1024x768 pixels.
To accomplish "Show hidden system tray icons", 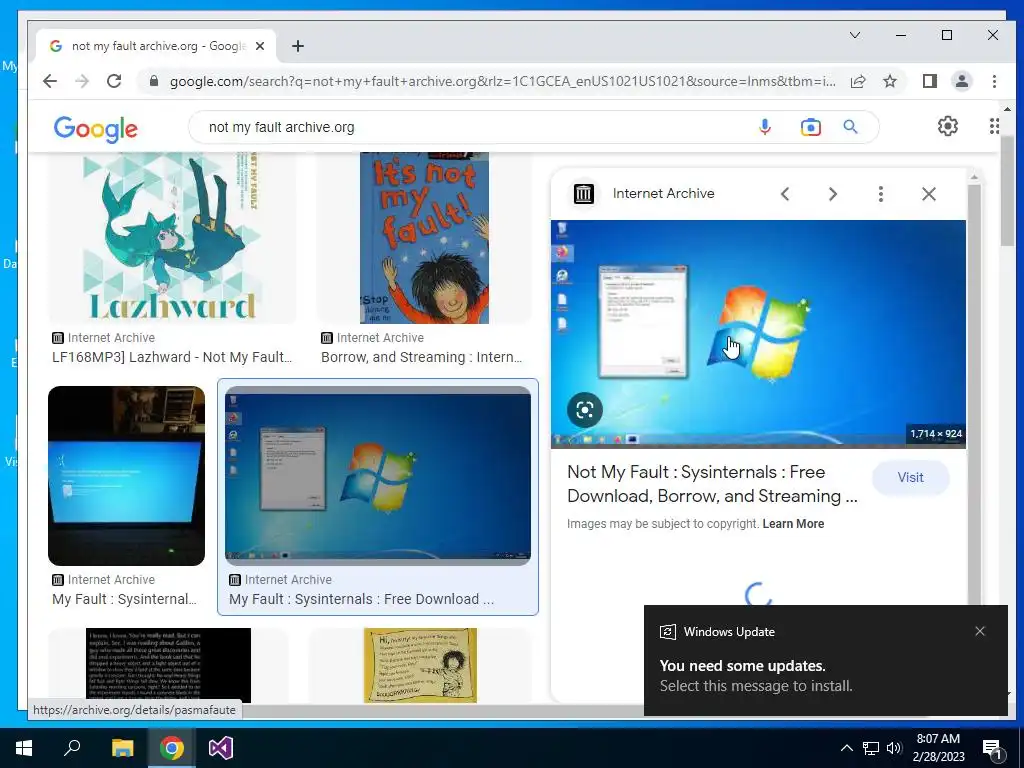I will tap(846, 748).
